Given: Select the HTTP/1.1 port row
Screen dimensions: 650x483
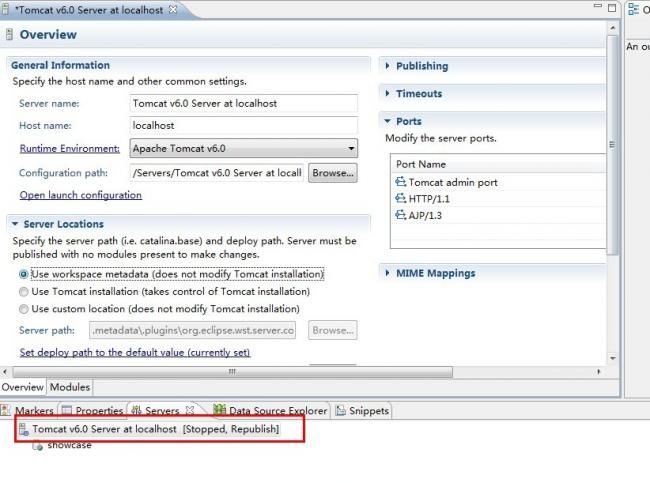Looking at the screenshot, I should click(x=499, y=199).
